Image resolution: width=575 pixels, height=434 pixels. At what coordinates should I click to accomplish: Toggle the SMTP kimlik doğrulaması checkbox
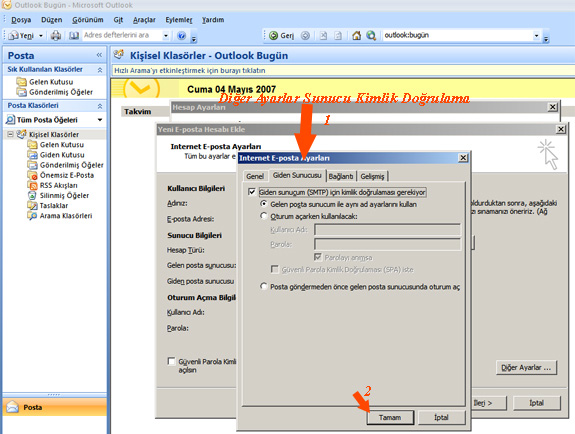pyautogui.click(x=252, y=192)
